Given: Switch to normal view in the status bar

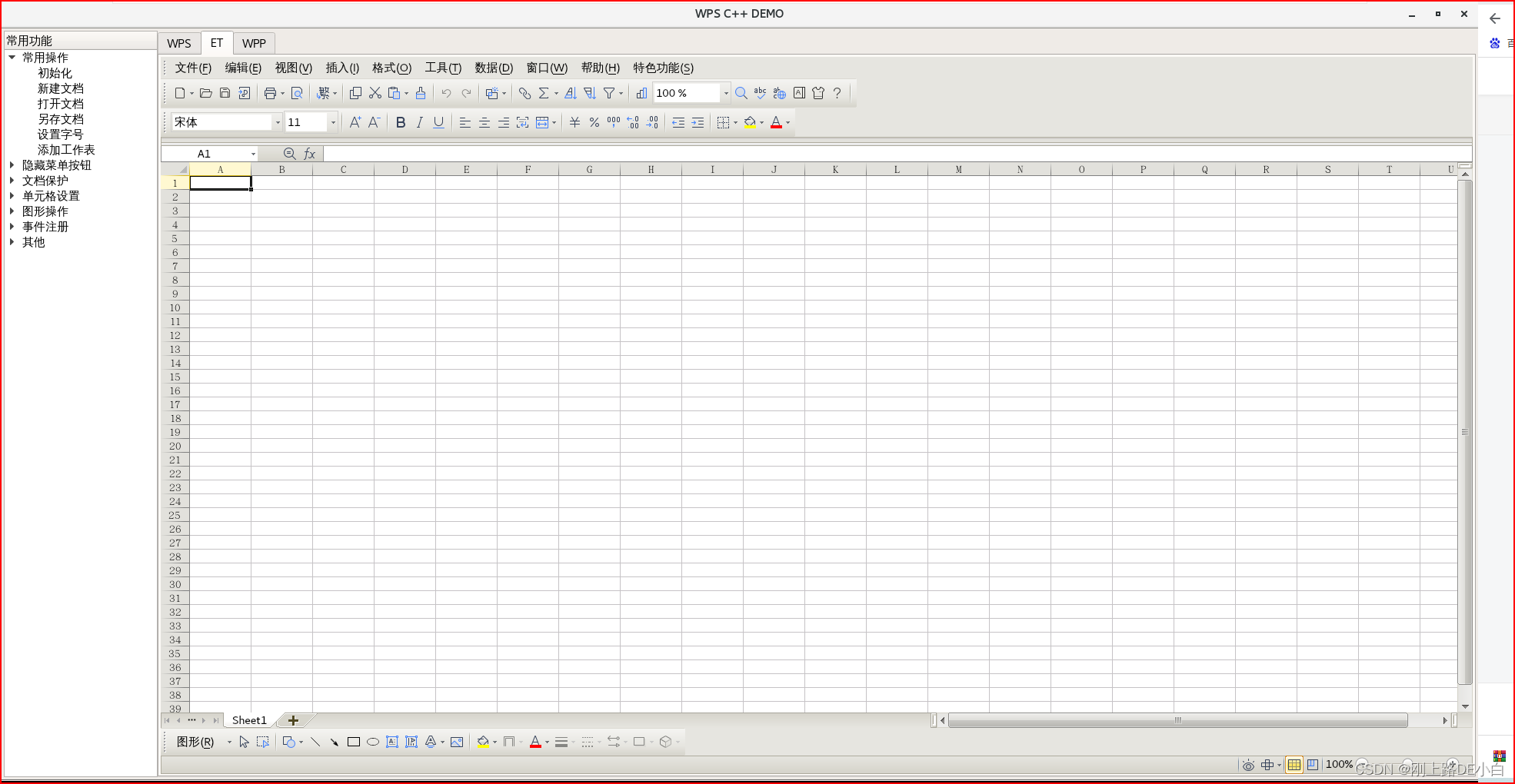Looking at the screenshot, I should [1294, 765].
